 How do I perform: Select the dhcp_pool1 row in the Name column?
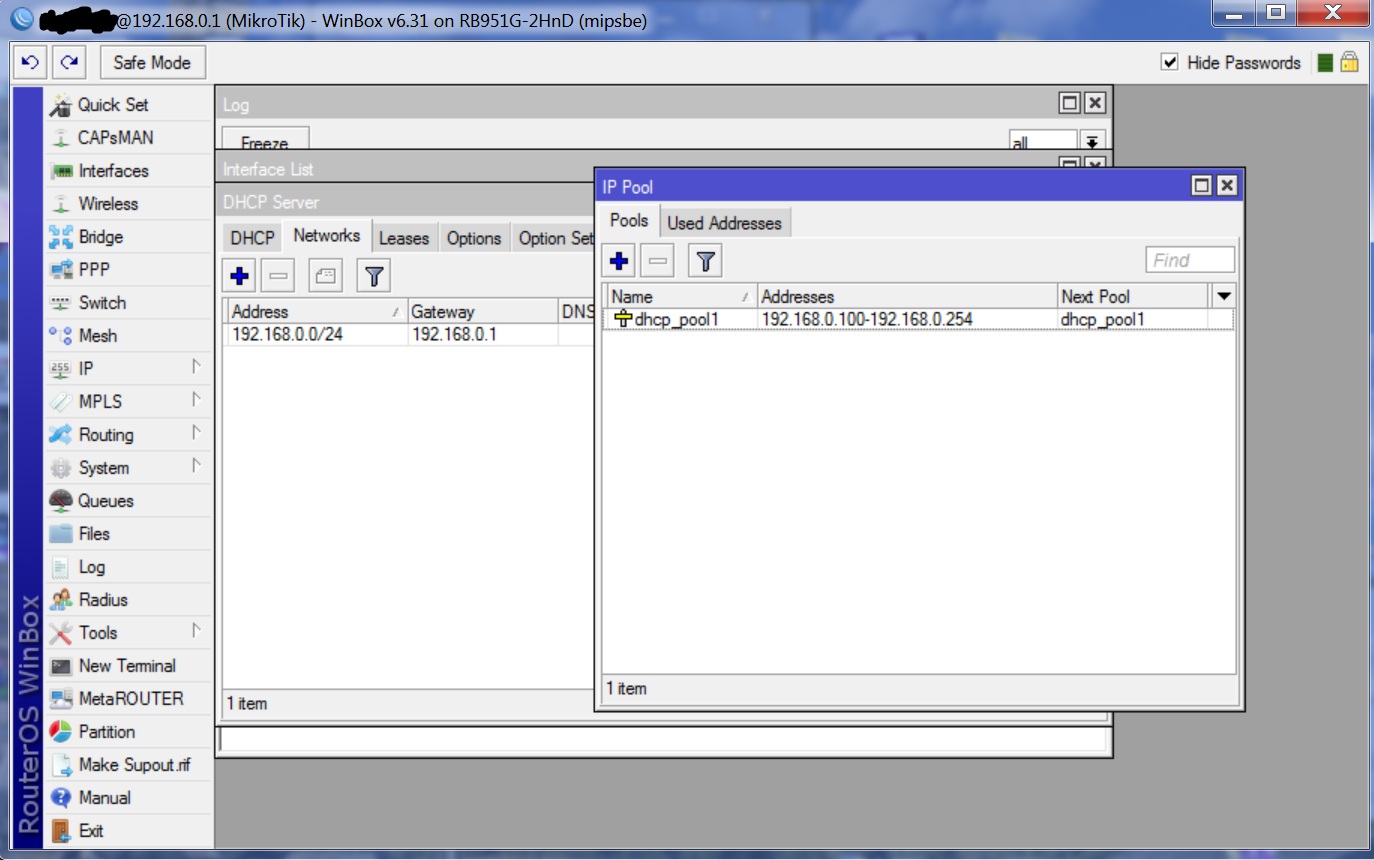(x=677, y=319)
